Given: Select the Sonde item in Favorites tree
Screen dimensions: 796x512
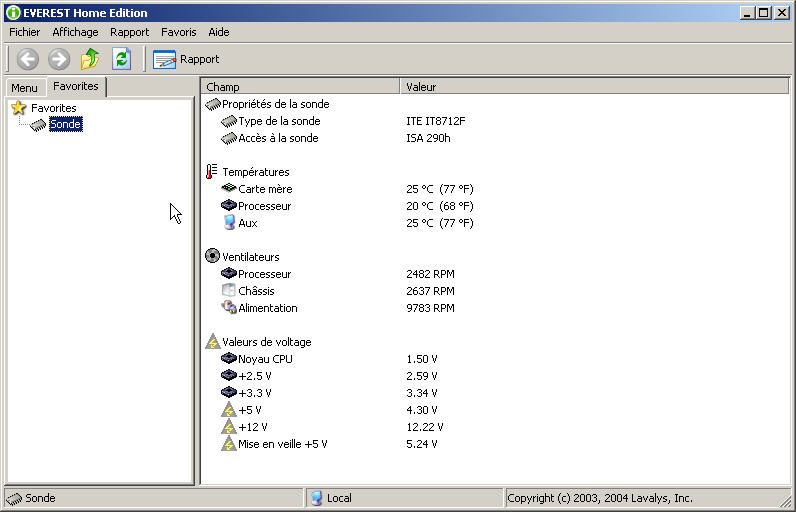Looking at the screenshot, I should click(65, 124).
